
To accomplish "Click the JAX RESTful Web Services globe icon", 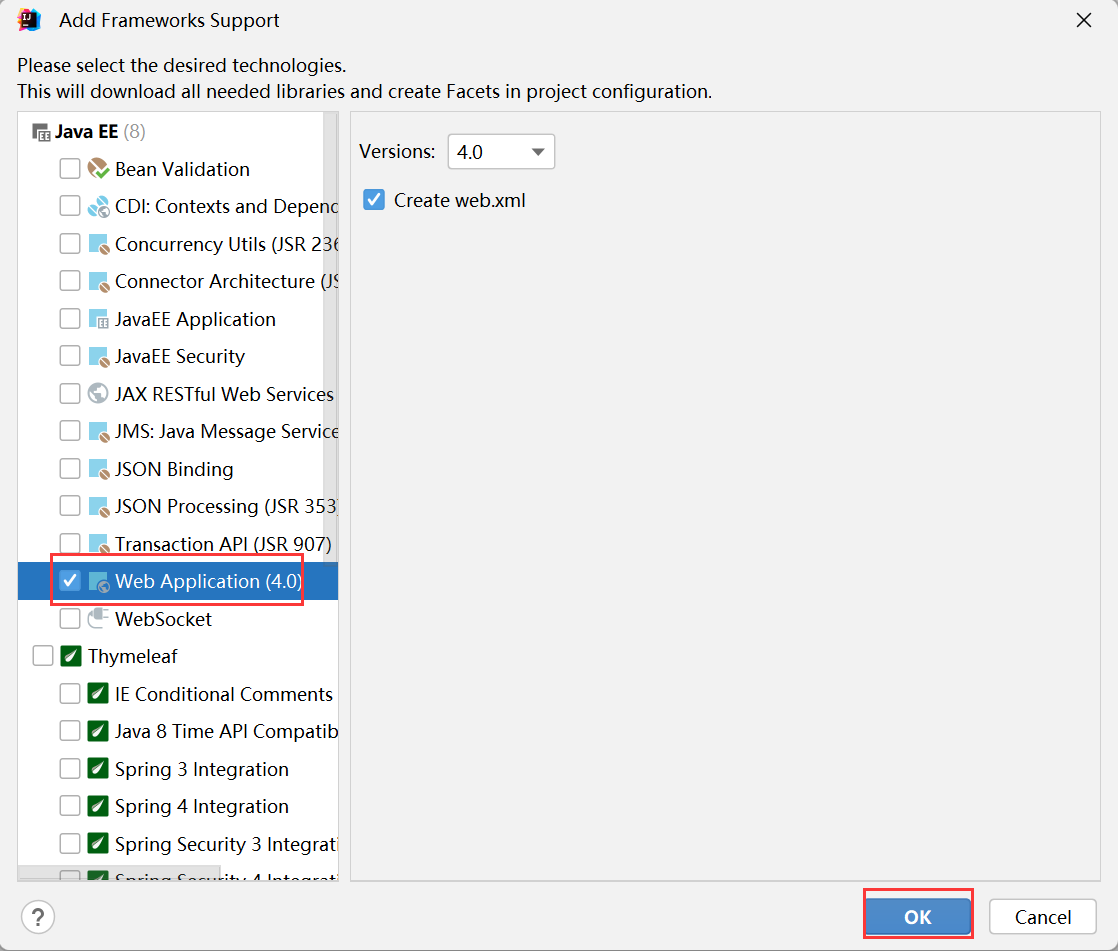I will point(98,394).
